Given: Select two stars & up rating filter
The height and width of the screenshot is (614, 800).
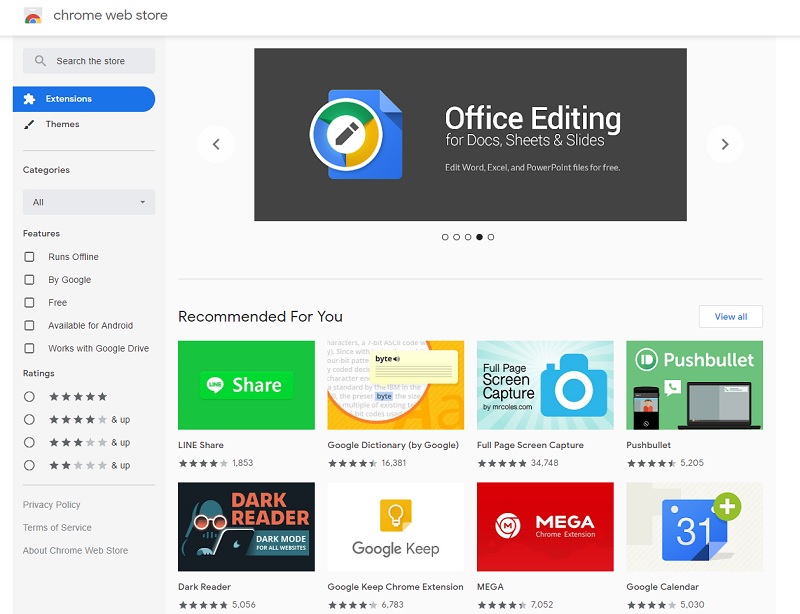Looking at the screenshot, I should click(x=30, y=465).
